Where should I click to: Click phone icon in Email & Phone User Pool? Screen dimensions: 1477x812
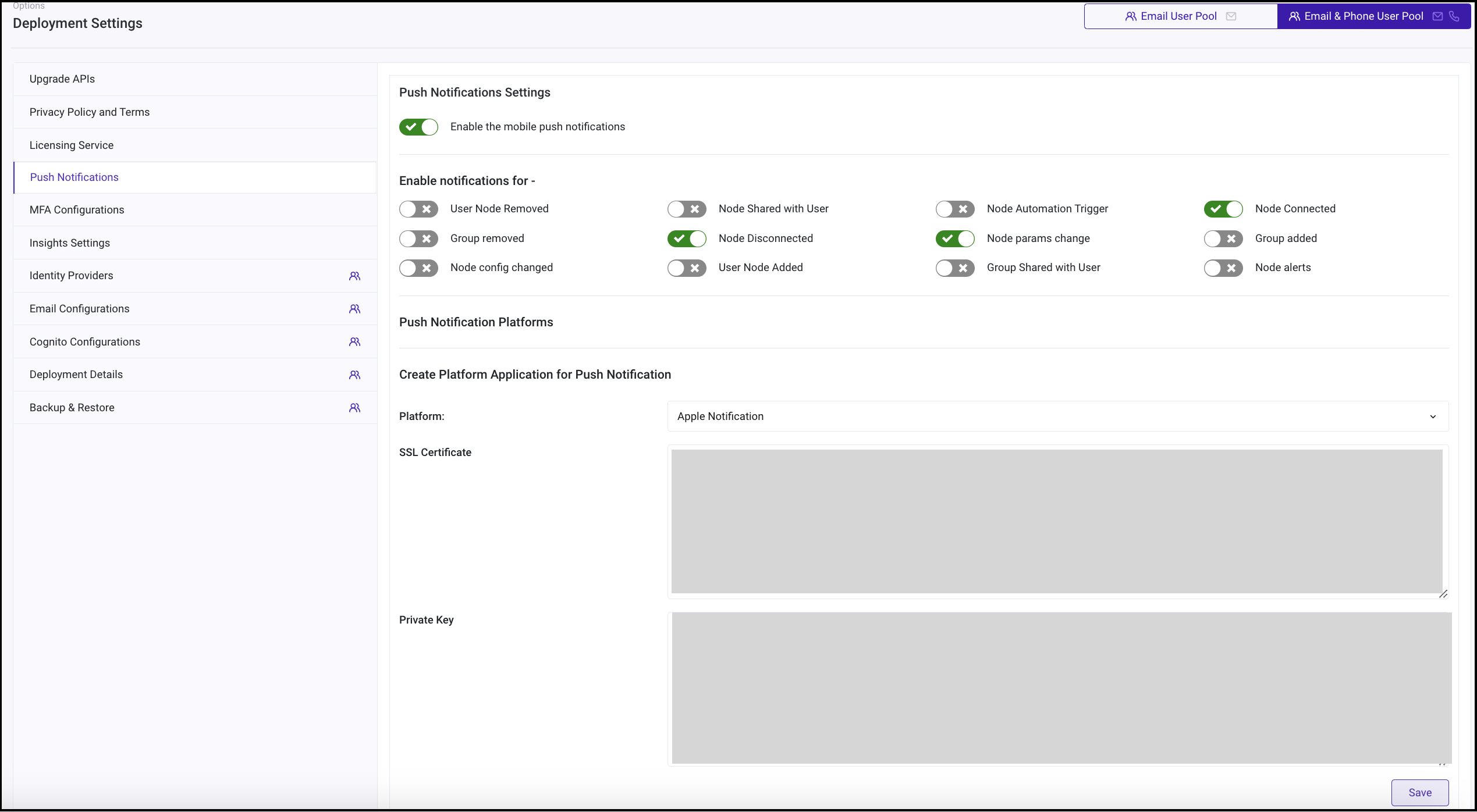1454,16
